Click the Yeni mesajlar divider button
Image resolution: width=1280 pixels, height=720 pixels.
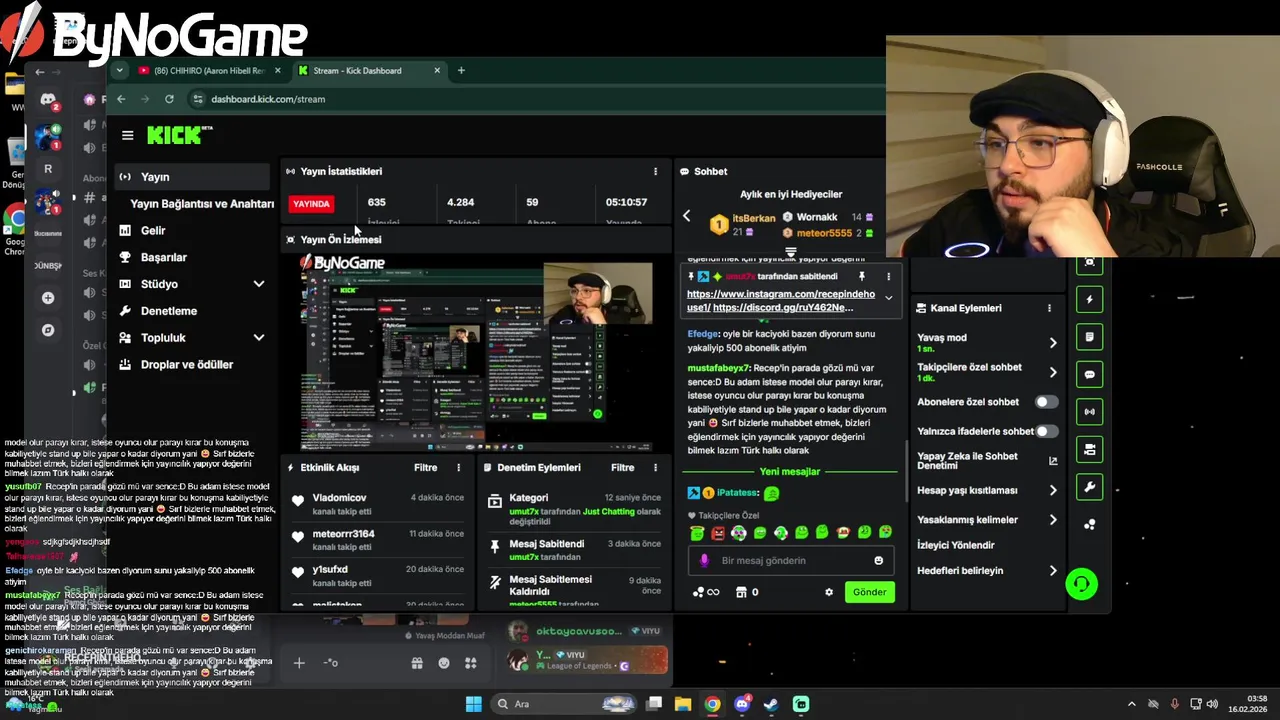[790, 471]
